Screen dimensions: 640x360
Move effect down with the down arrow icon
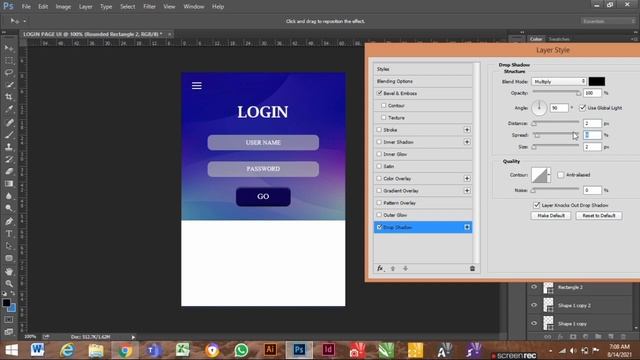click(x=405, y=269)
